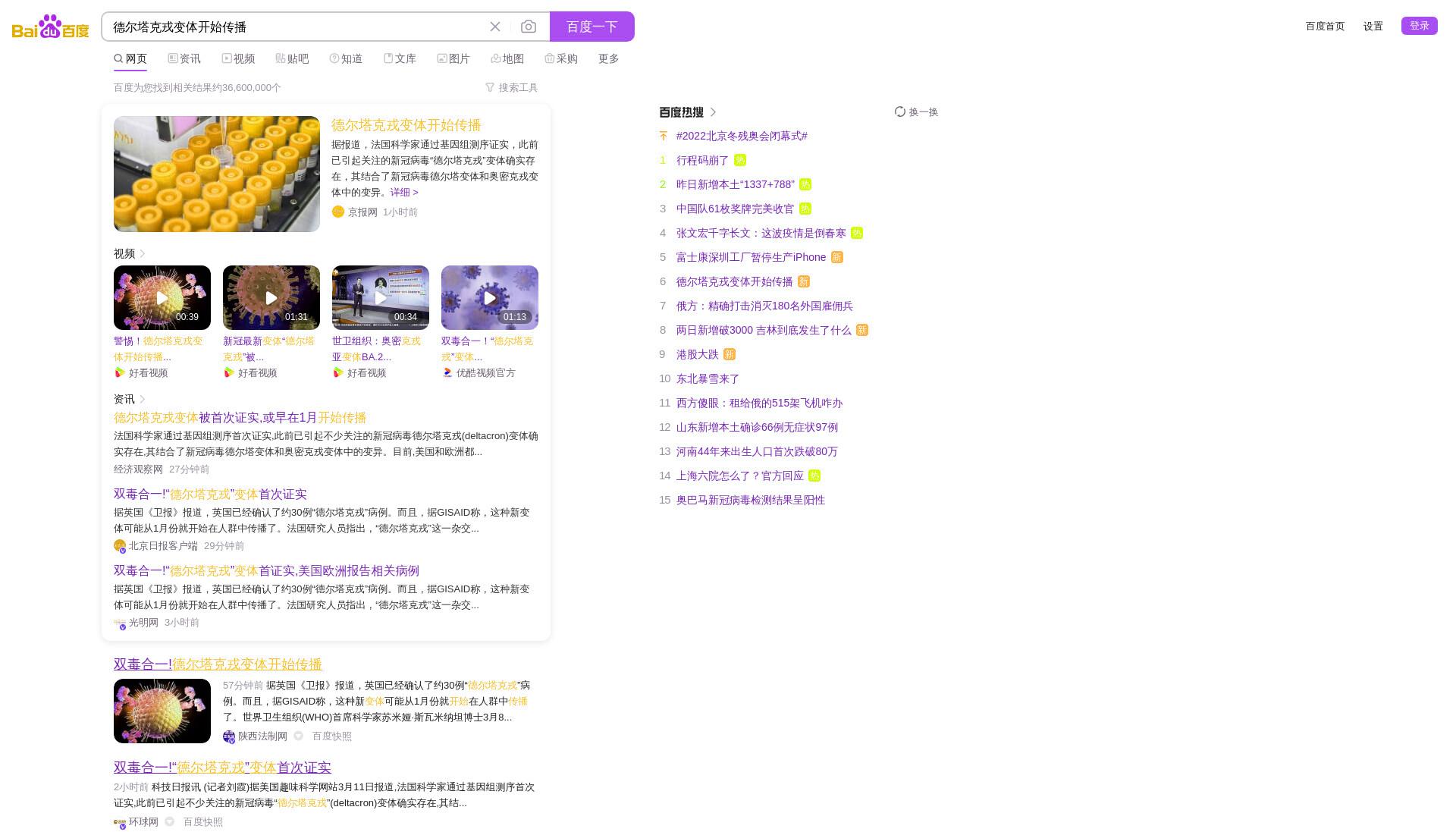Select the 网页 tab

click(x=130, y=58)
